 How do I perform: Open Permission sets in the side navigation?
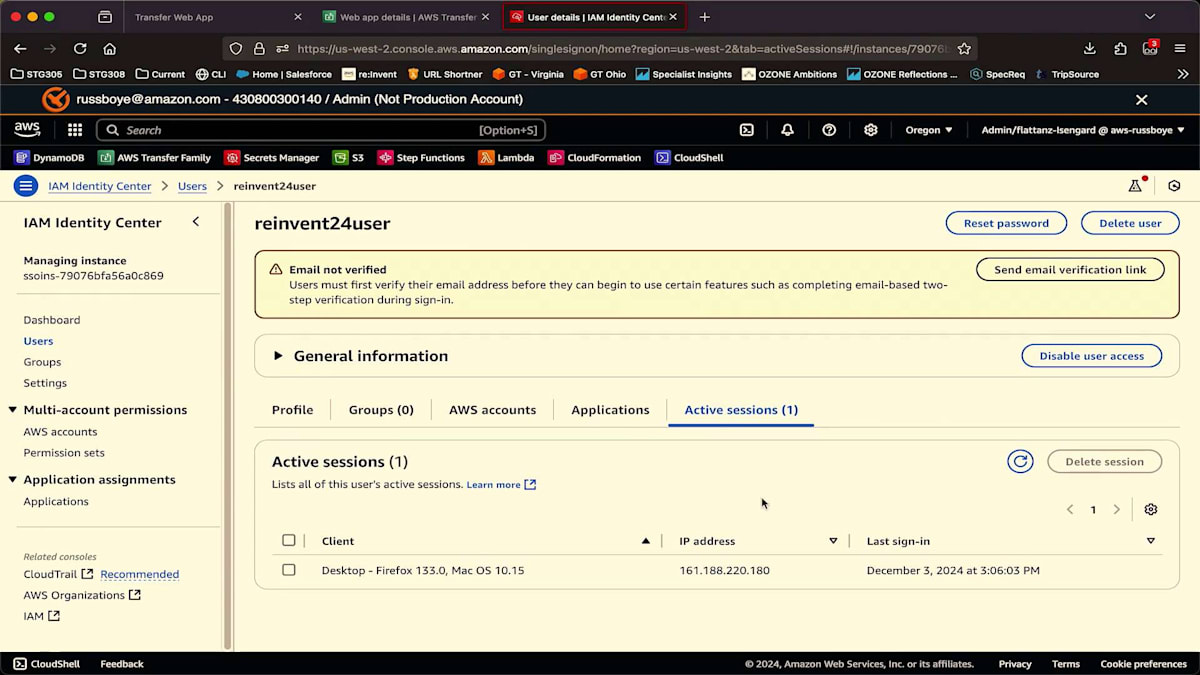point(64,453)
